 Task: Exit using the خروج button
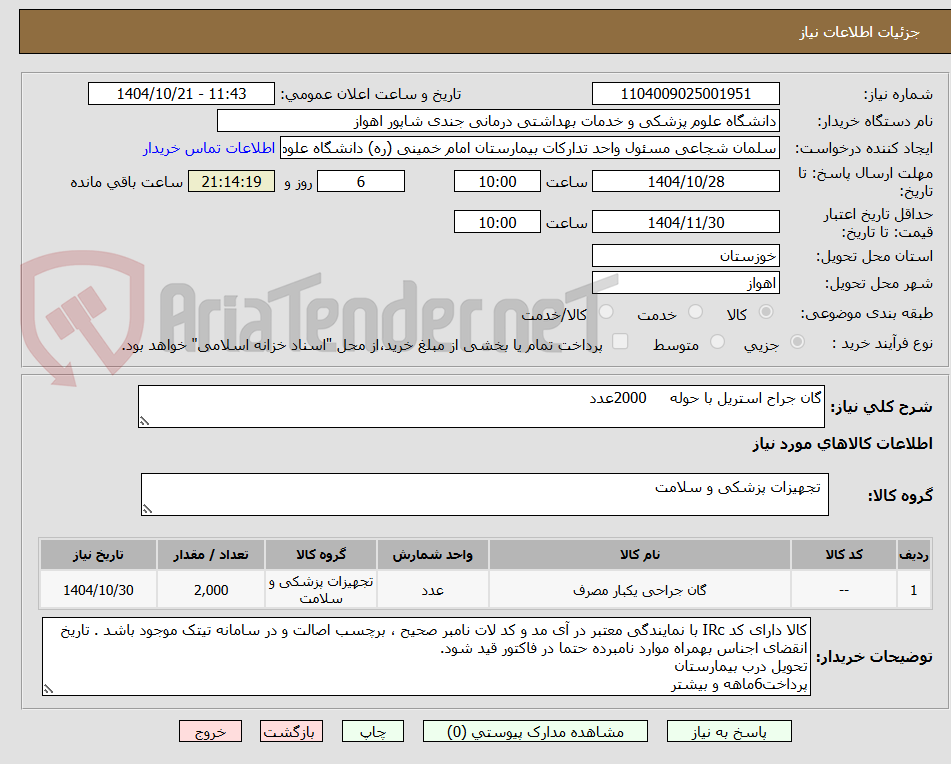click(210, 731)
